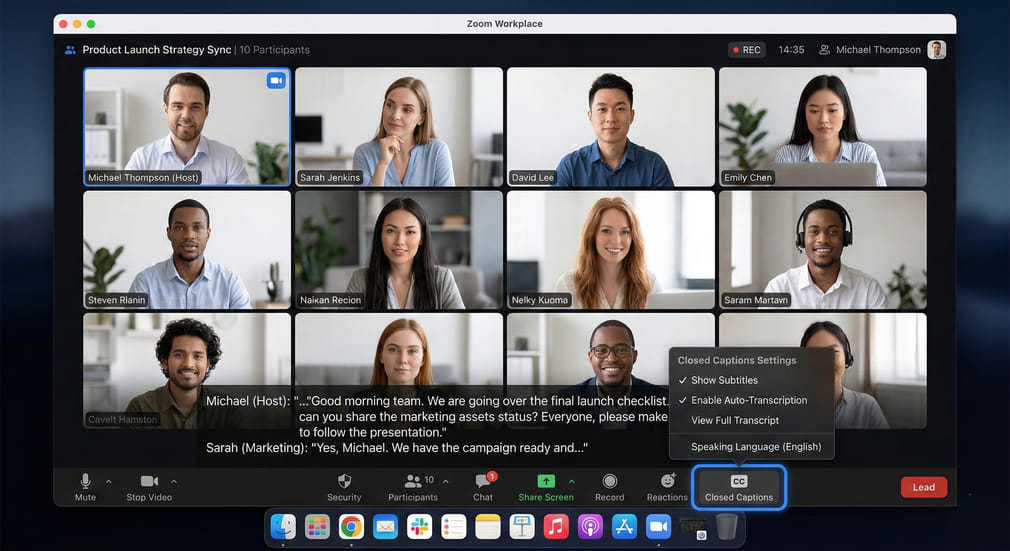Screen dimensions: 1010x551
Task: Select Sarah Jenkins video tile
Action: coord(399,127)
